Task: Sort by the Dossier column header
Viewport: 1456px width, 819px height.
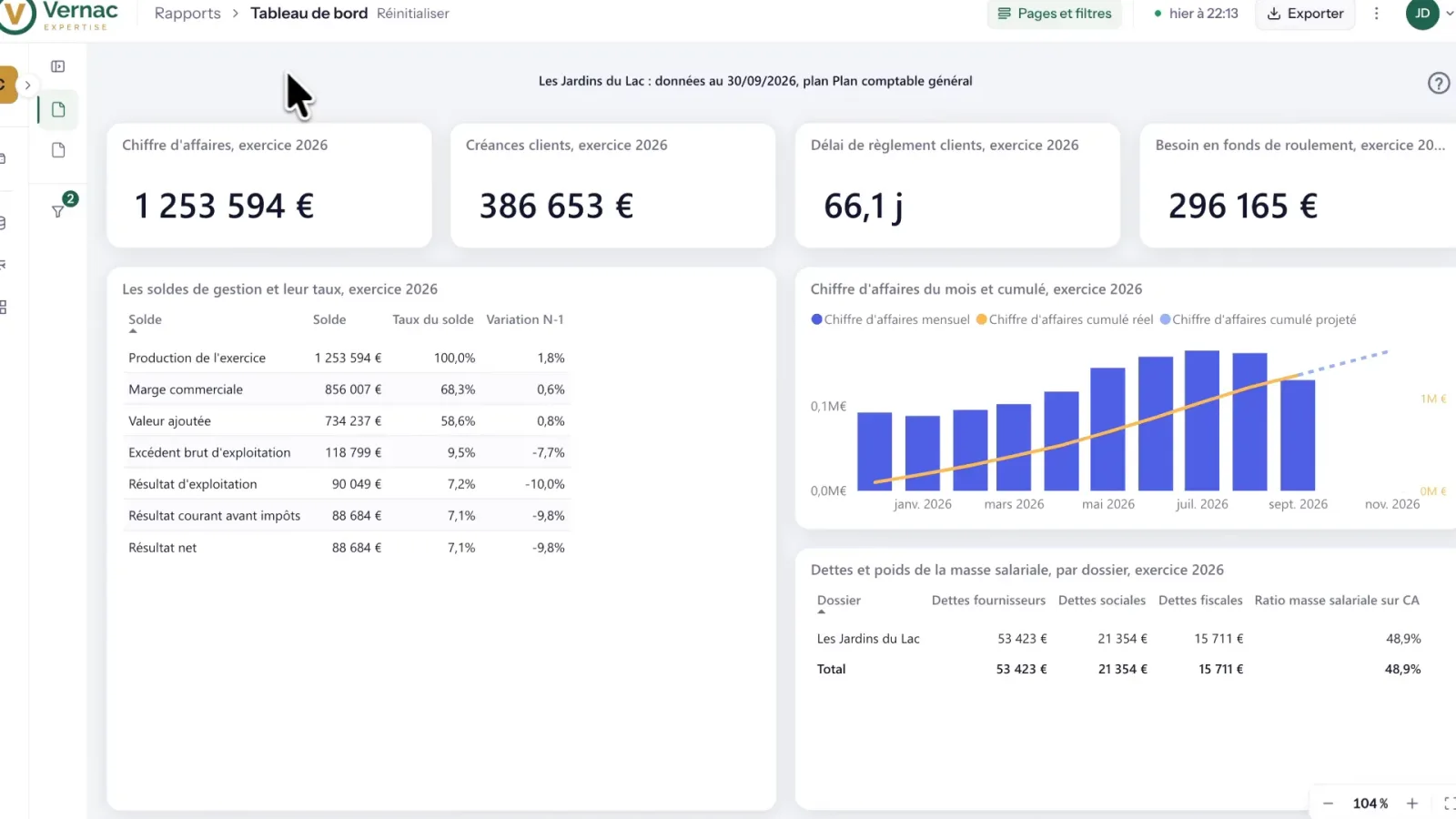Action: [839, 601]
